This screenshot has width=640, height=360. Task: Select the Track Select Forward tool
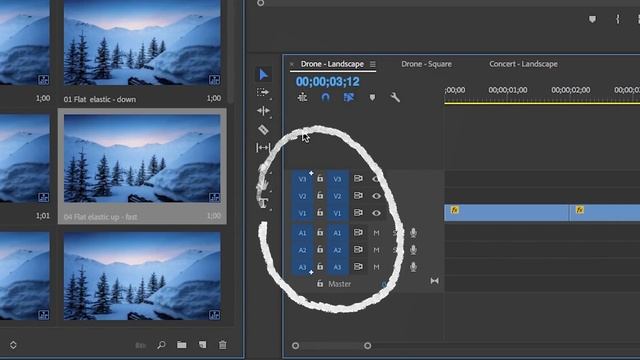click(x=263, y=93)
